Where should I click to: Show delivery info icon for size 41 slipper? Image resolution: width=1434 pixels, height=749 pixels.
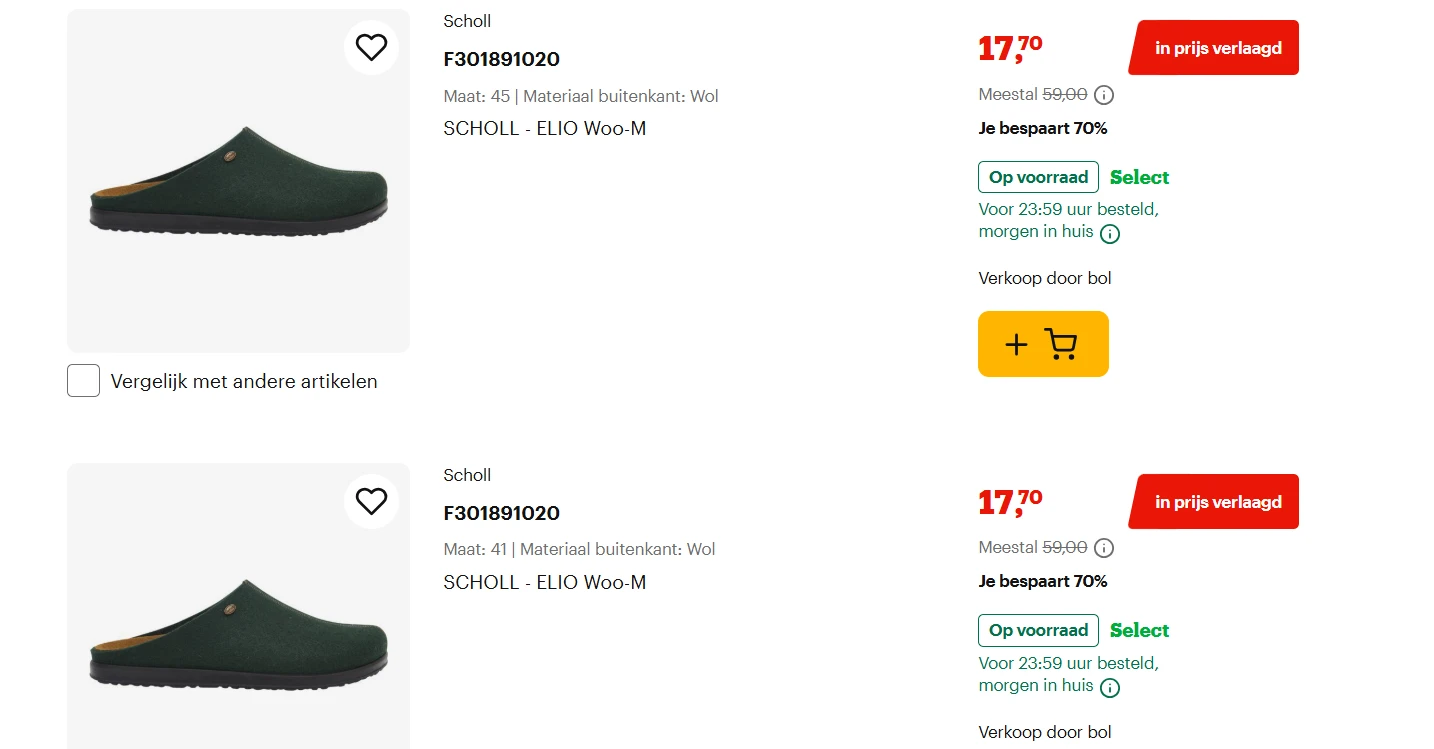click(x=1110, y=688)
